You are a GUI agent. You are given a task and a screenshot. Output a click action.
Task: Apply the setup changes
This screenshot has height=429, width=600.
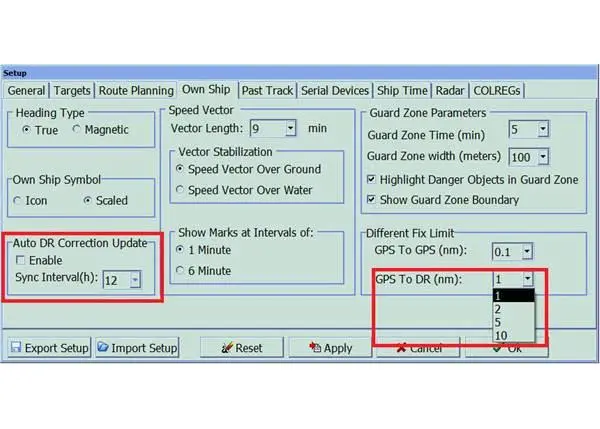[330, 347]
